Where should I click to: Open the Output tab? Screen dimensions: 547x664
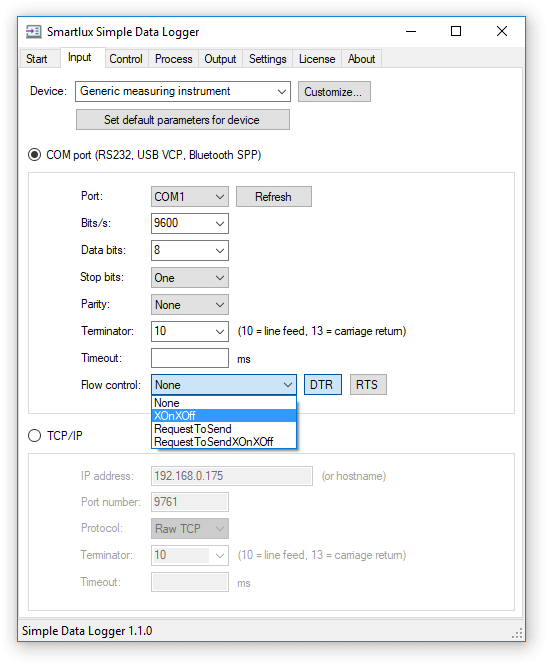(x=220, y=59)
